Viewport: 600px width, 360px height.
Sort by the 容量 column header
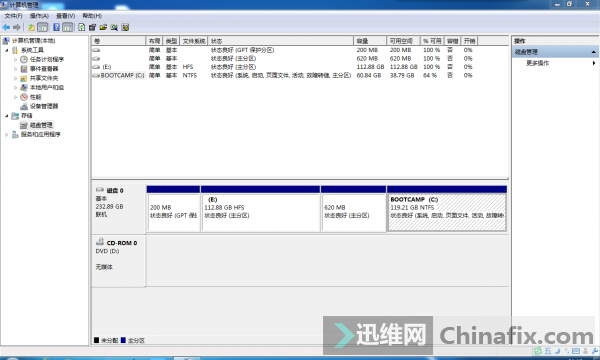[x=370, y=41]
